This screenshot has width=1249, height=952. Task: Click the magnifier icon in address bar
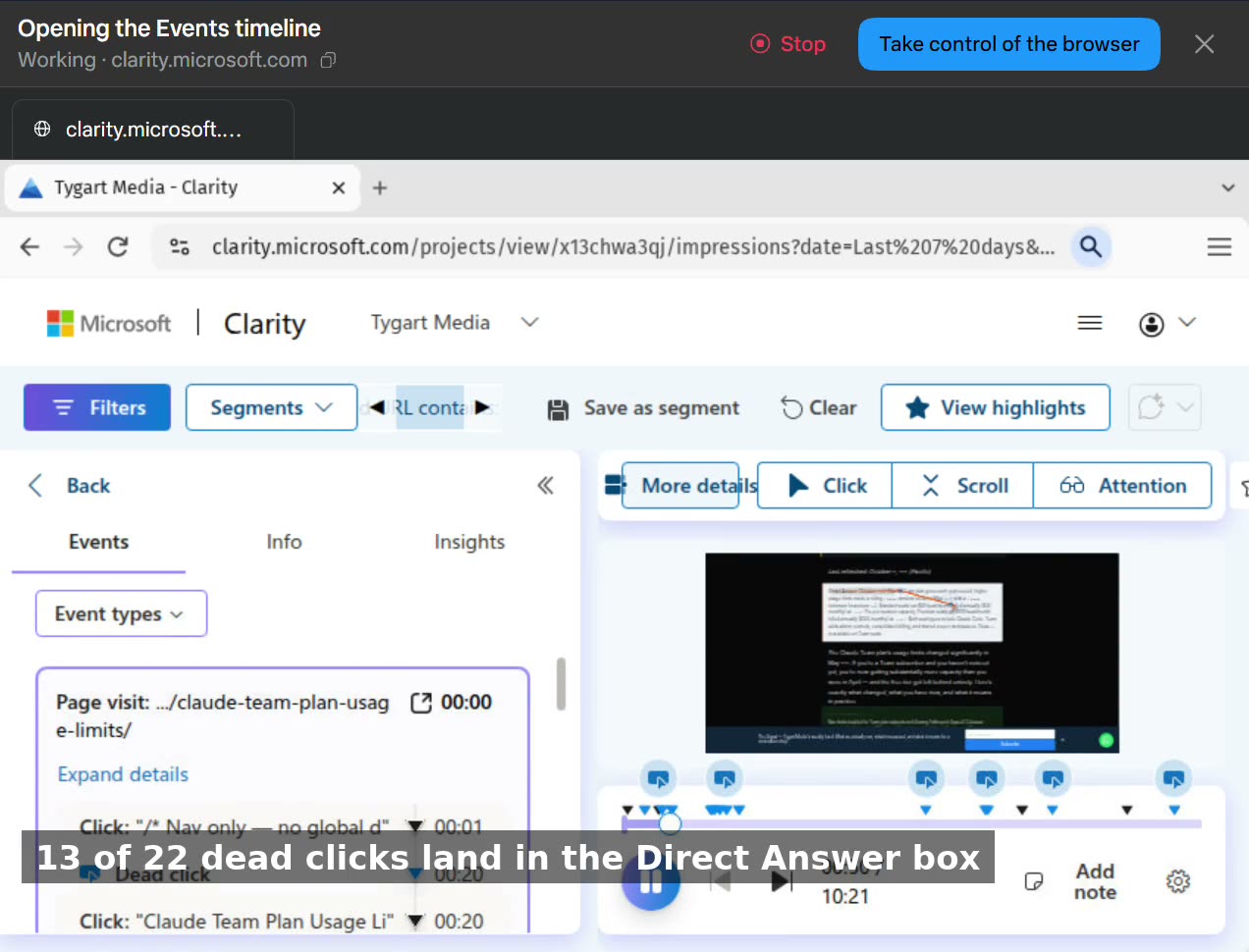(1091, 246)
